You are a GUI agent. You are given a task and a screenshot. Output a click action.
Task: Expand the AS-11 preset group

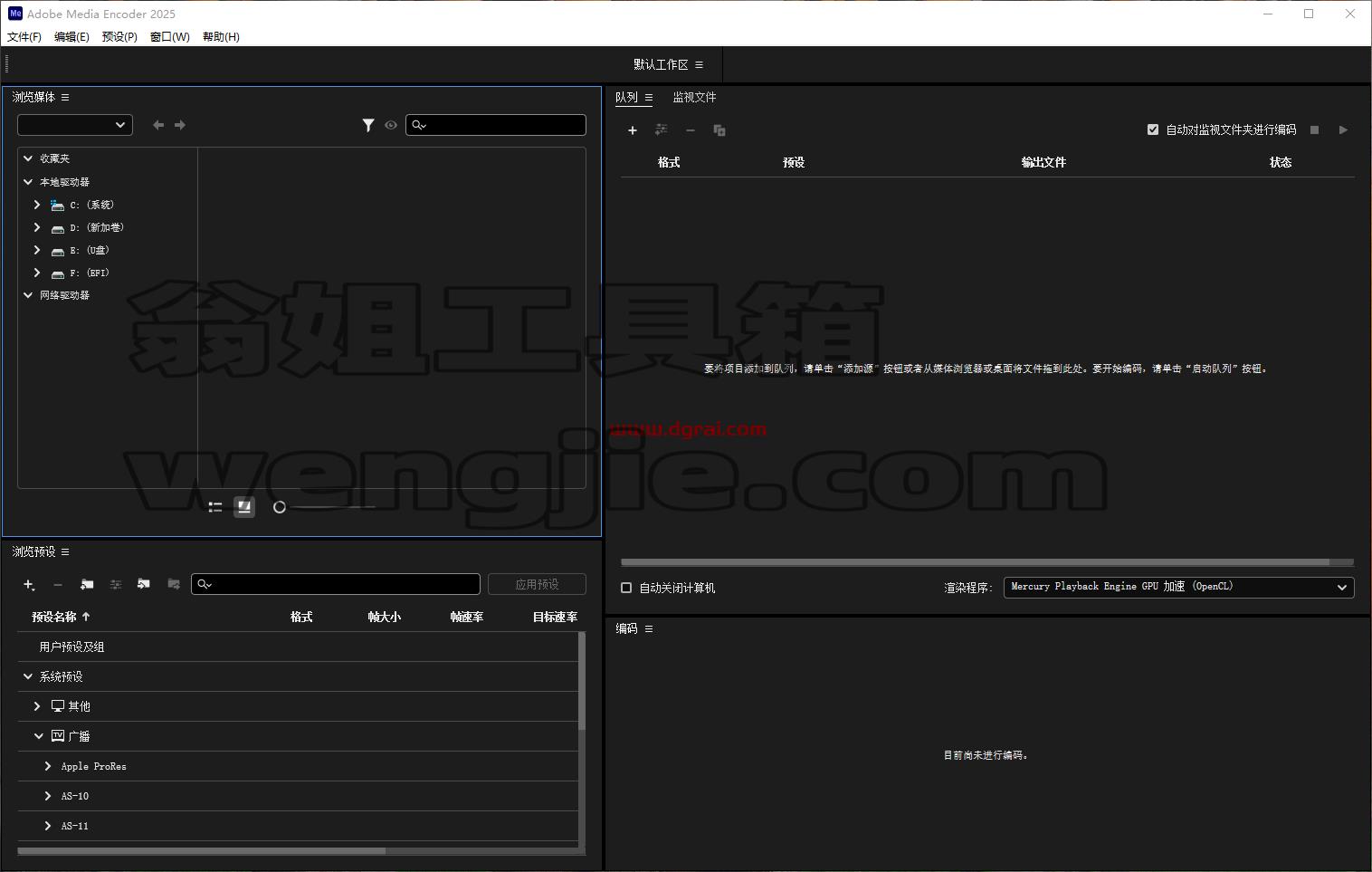click(48, 826)
